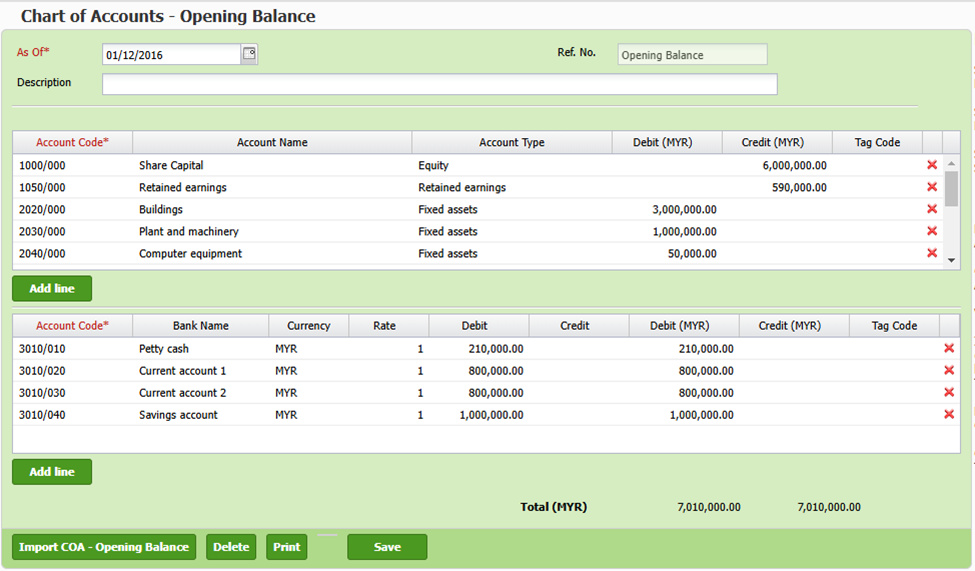Remove the Plant and machinery line
The height and width of the screenshot is (571, 975).
coord(931,231)
